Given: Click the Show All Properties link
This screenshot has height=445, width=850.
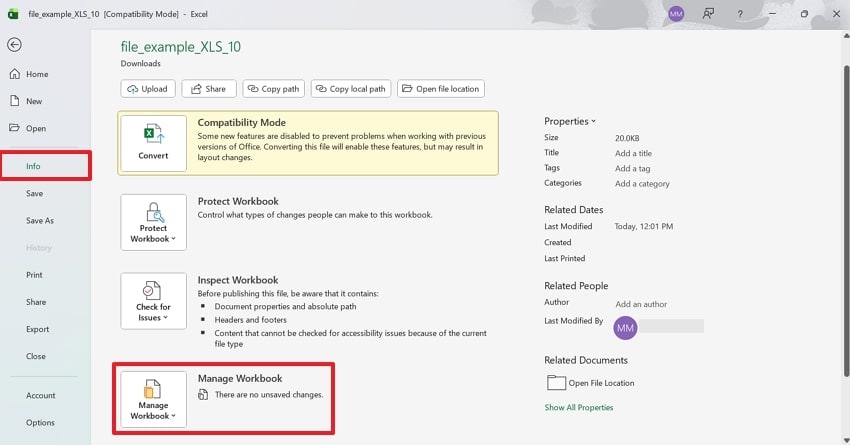Looking at the screenshot, I should click(579, 408).
